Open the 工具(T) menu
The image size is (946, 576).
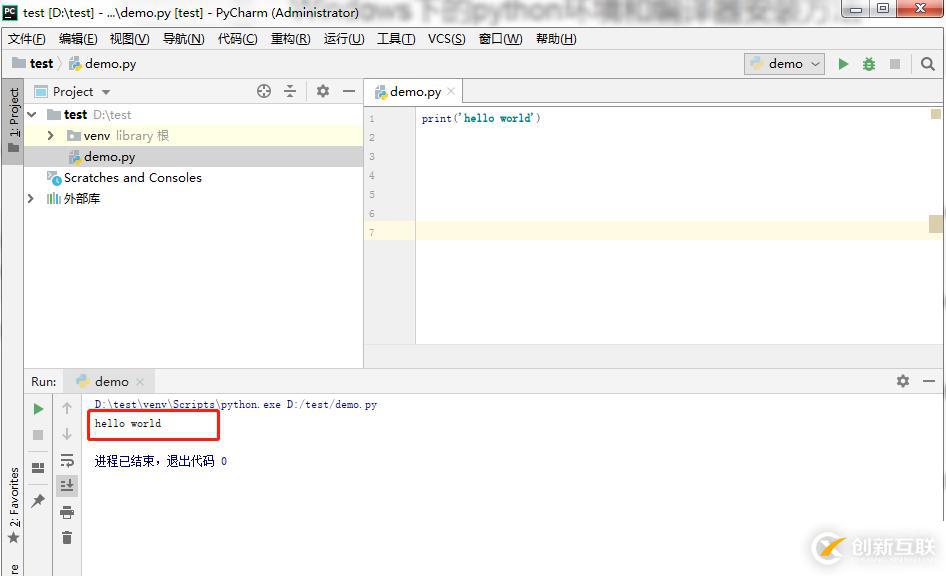pyautogui.click(x=396, y=39)
